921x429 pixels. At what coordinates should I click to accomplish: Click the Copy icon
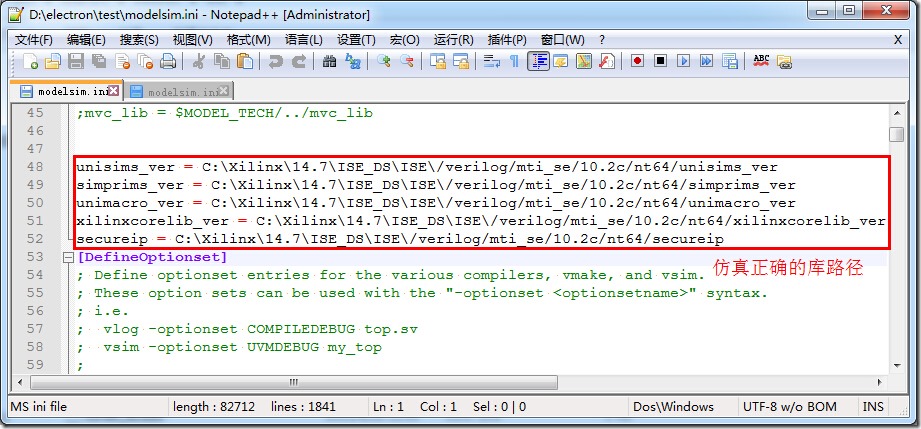221,61
